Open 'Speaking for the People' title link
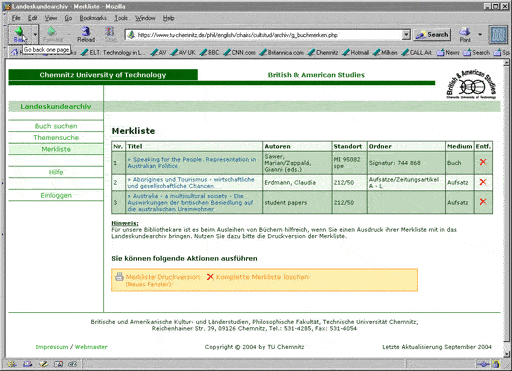512x371 pixels. click(x=192, y=163)
